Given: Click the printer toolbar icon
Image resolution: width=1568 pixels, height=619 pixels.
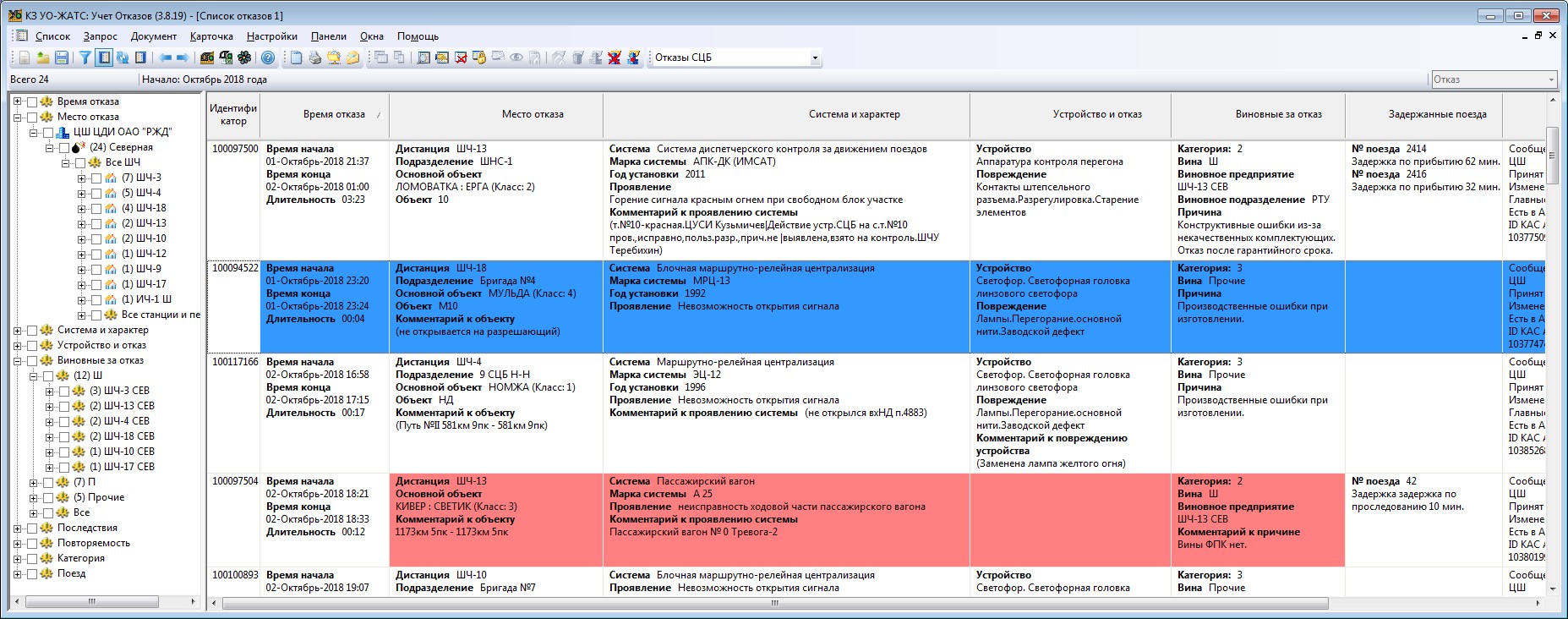Looking at the screenshot, I should click(314, 58).
